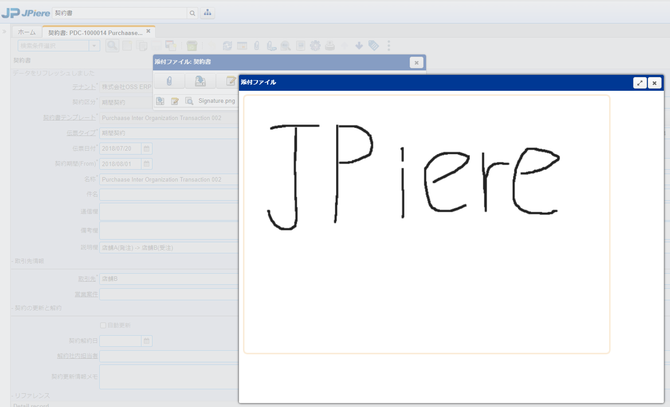
Task: Click the データをリフレッシュしました status message
Action: point(53,73)
